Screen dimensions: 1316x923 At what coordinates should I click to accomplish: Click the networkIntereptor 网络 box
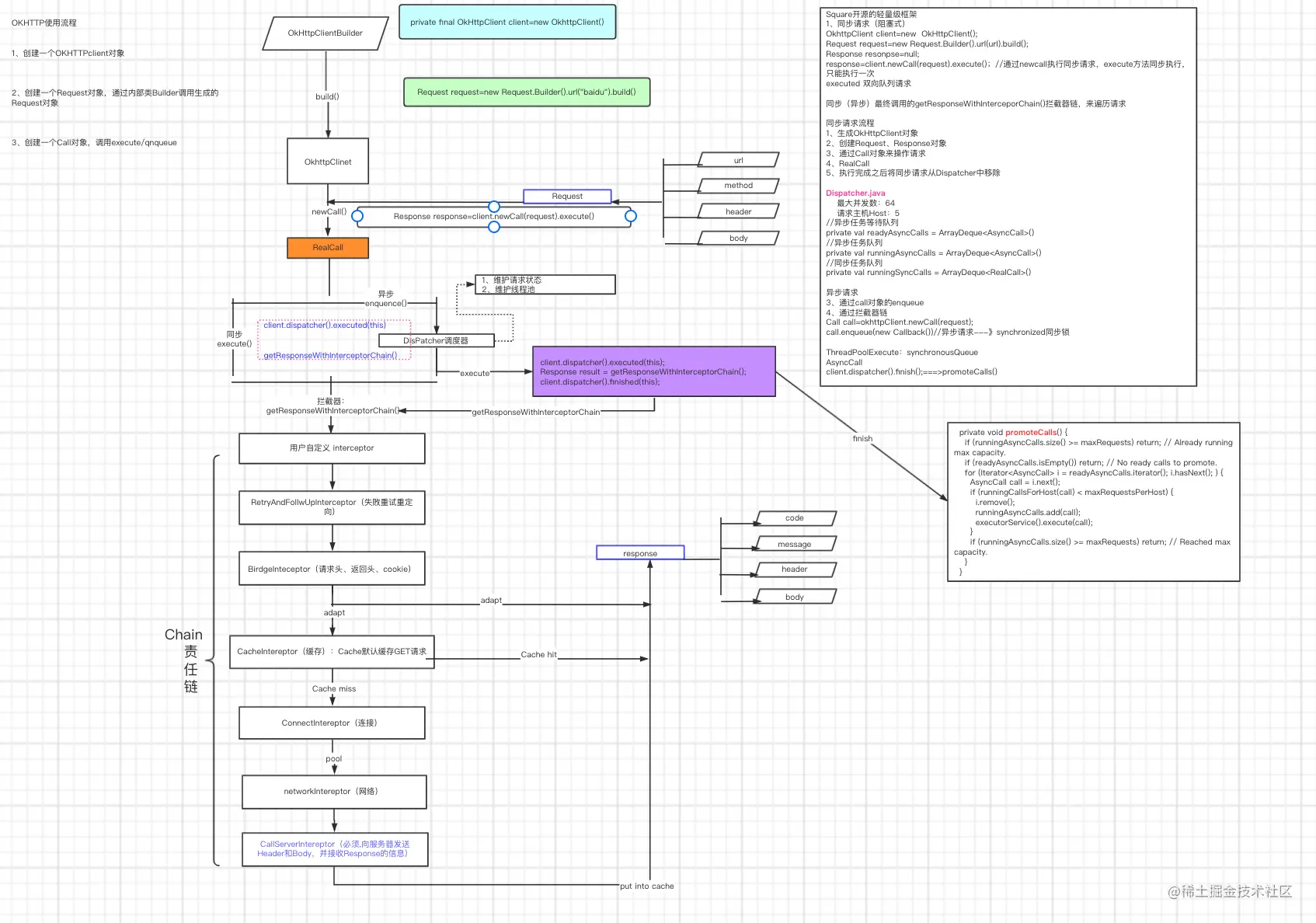coord(334,792)
